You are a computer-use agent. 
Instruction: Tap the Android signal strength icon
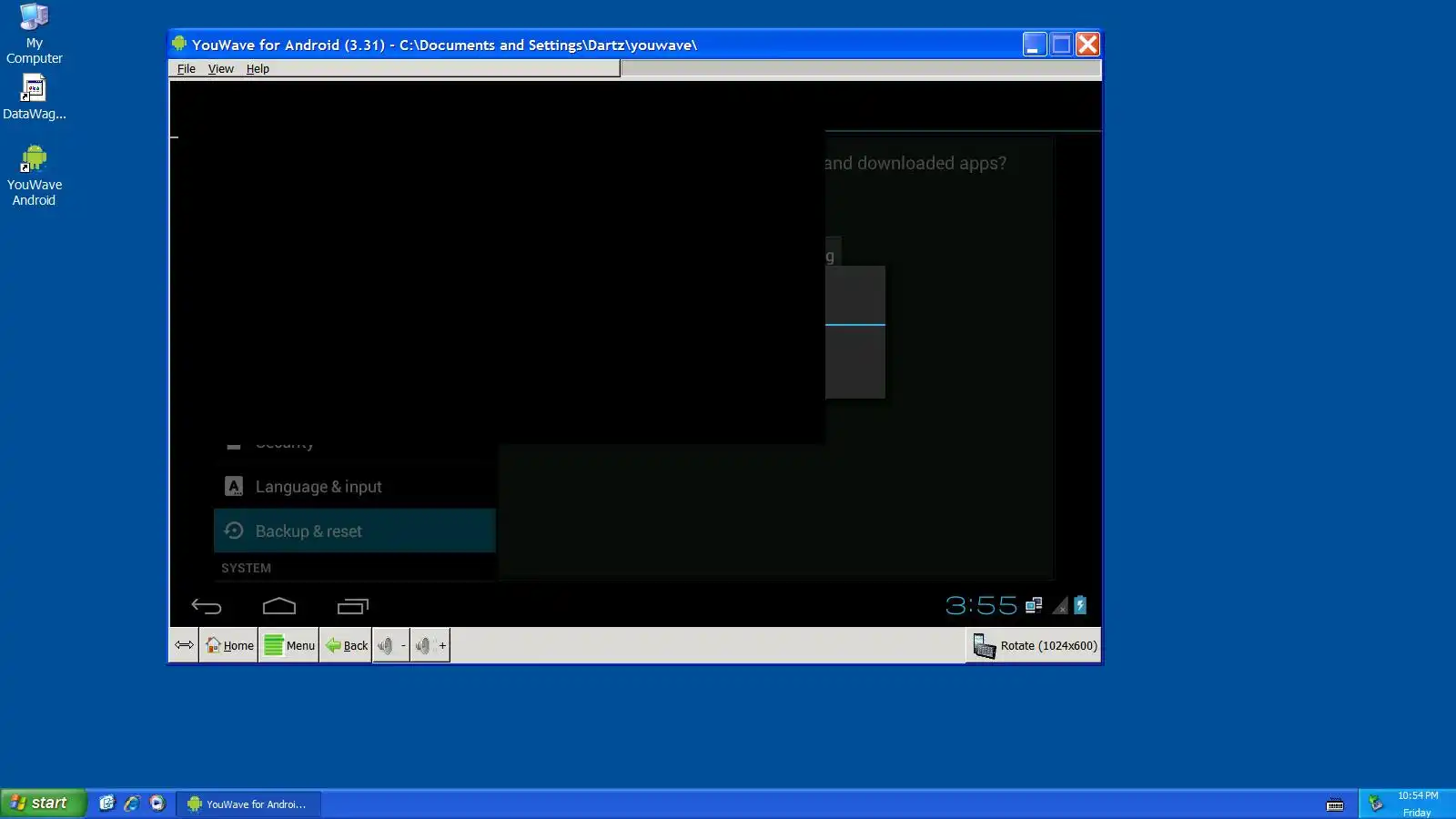click(x=1060, y=605)
